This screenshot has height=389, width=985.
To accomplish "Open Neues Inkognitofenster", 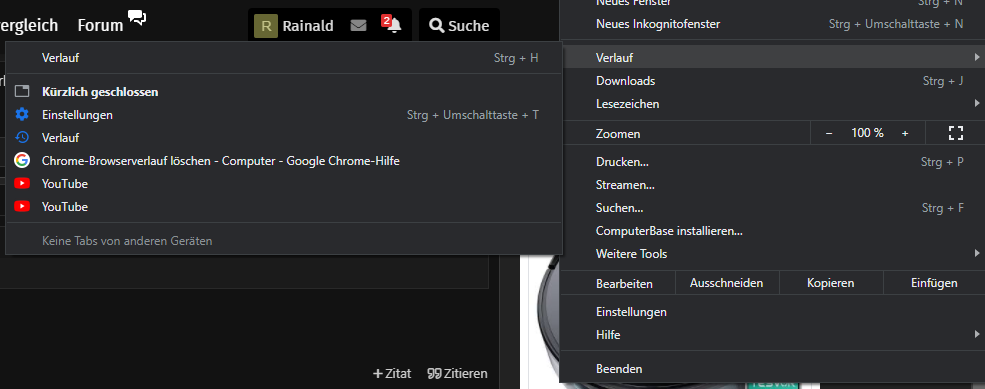I will coord(772,24).
